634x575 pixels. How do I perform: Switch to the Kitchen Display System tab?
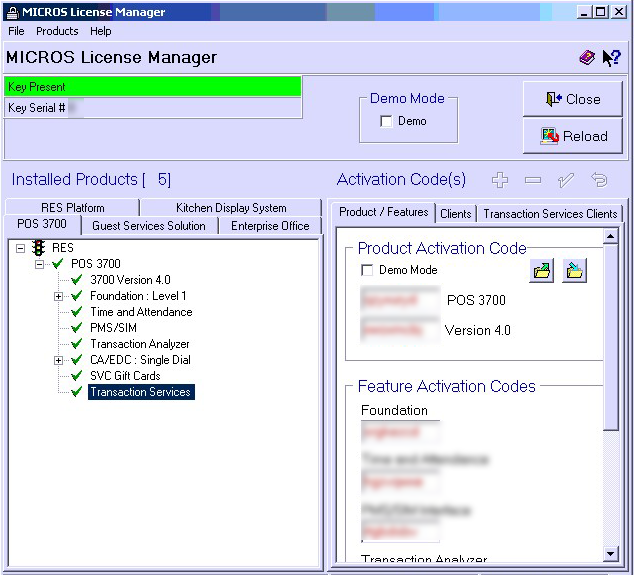[231, 207]
